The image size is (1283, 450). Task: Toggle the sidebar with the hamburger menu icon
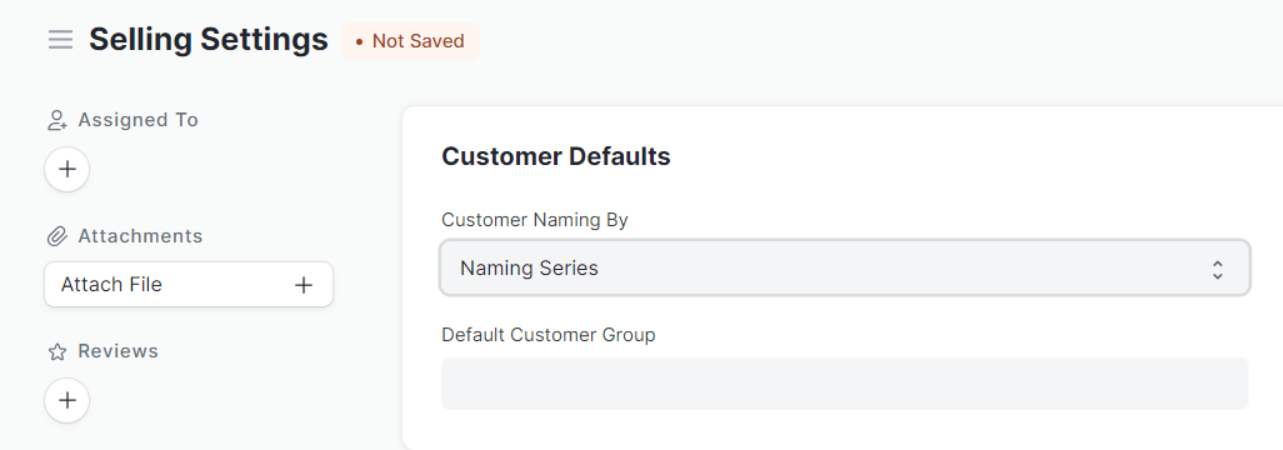pos(60,41)
